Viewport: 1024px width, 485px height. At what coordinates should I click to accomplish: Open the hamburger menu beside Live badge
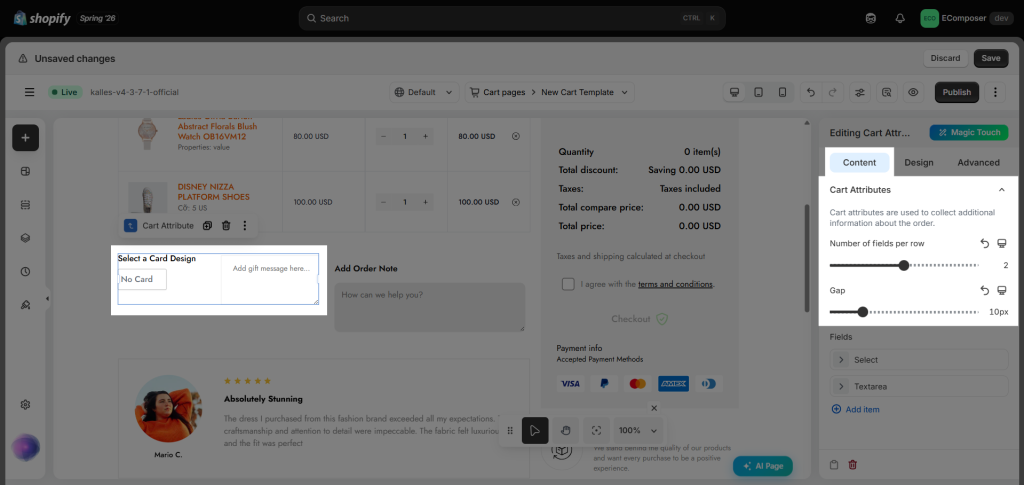(29, 92)
